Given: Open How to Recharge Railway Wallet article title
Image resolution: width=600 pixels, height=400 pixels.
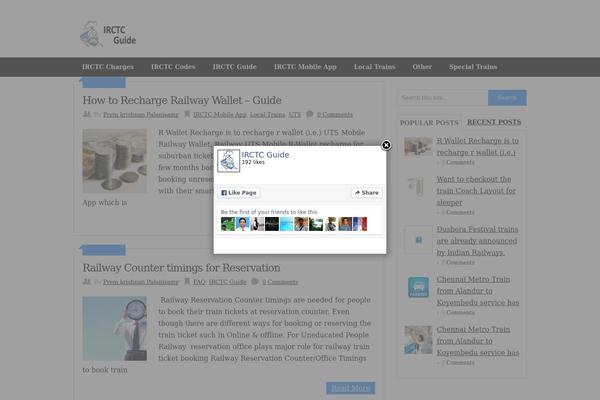Looking at the screenshot, I should tap(182, 100).
